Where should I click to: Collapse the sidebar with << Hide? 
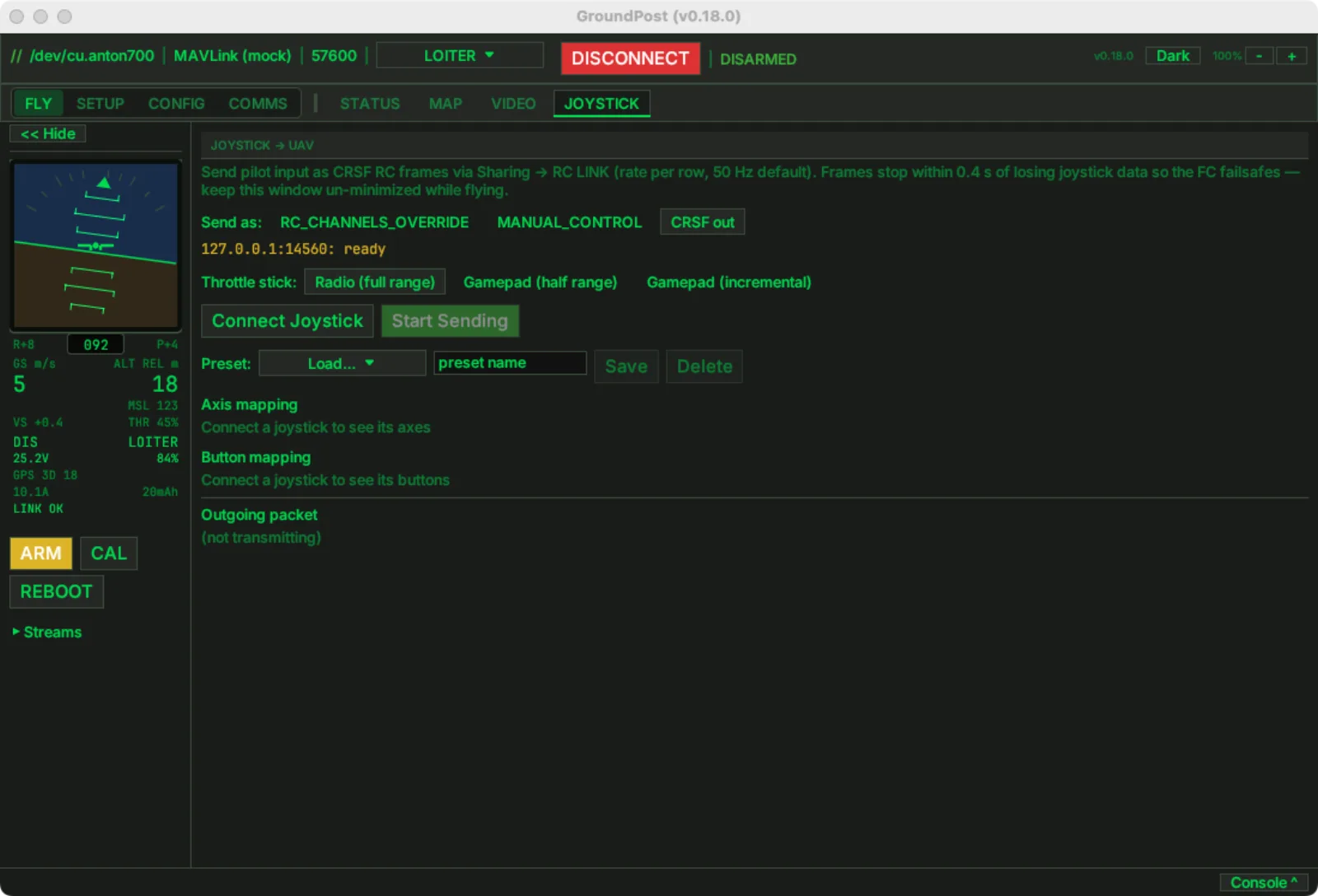click(x=48, y=133)
